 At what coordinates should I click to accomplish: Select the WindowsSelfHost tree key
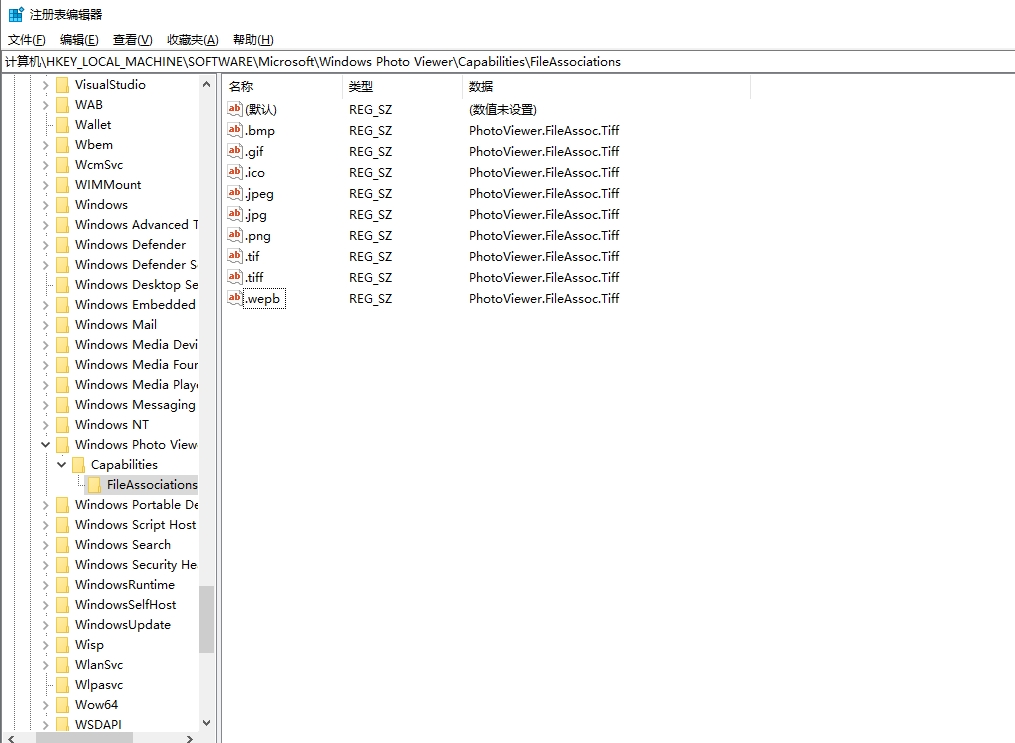[125, 604]
